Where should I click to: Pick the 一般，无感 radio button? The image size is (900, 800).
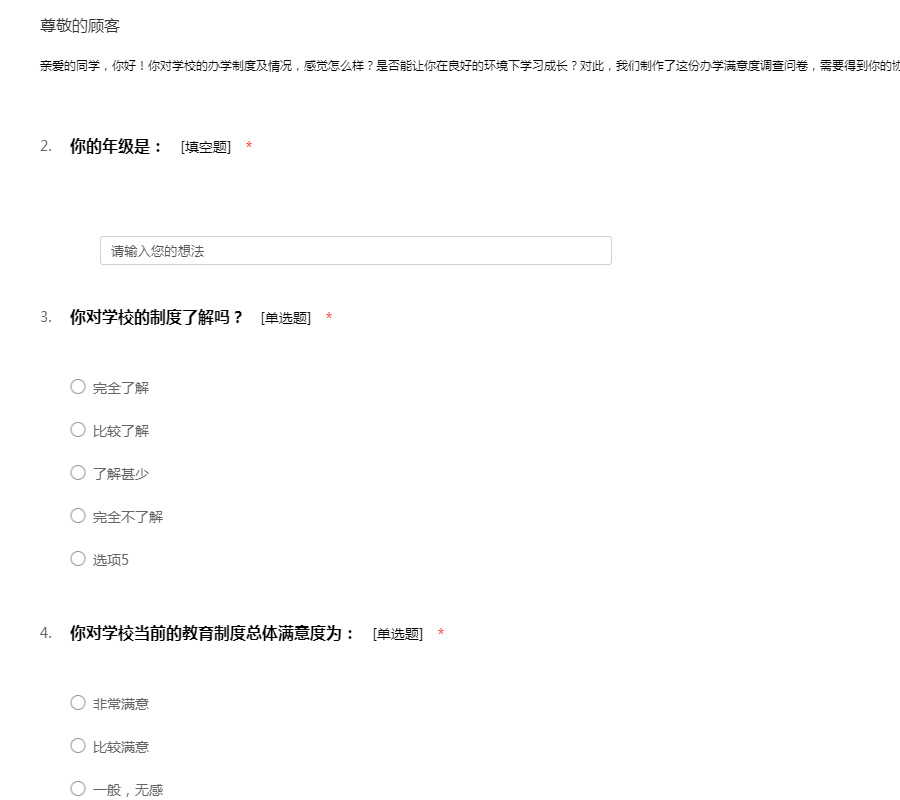[x=78, y=789]
